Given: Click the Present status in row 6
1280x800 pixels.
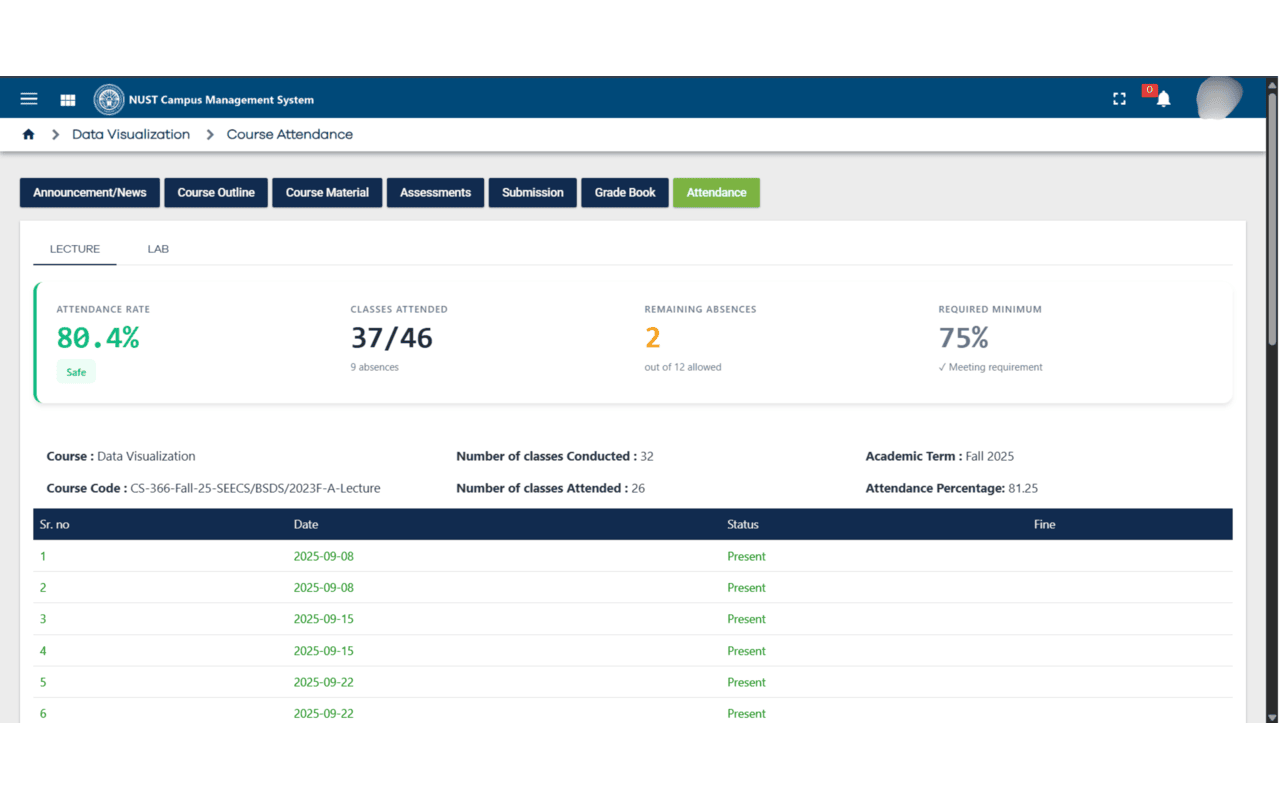Looking at the screenshot, I should coord(746,714).
